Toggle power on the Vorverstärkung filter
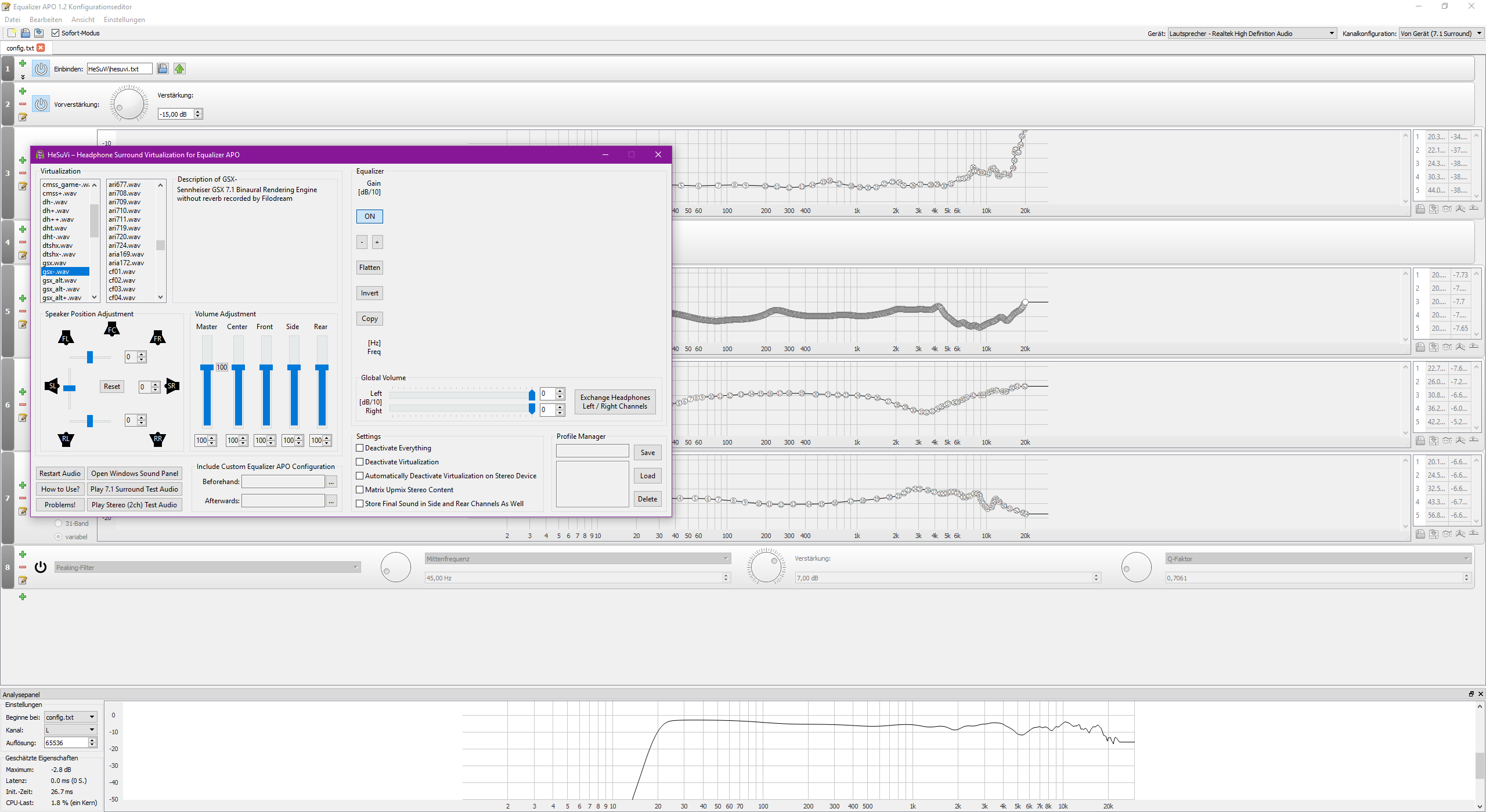The image size is (1486, 812). 41,104
